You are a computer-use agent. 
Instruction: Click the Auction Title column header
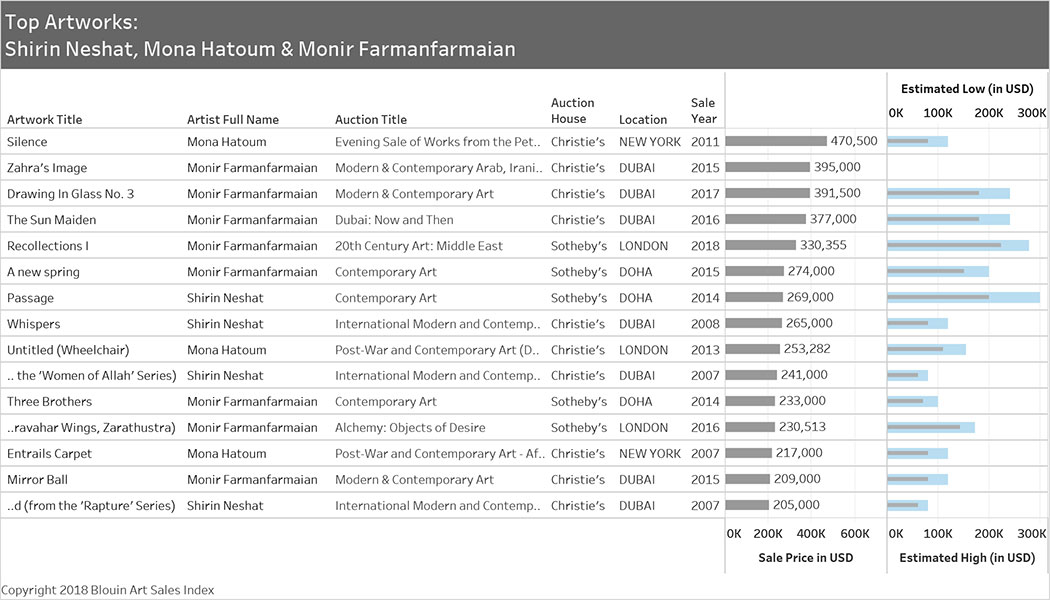[x=371, y=120]
